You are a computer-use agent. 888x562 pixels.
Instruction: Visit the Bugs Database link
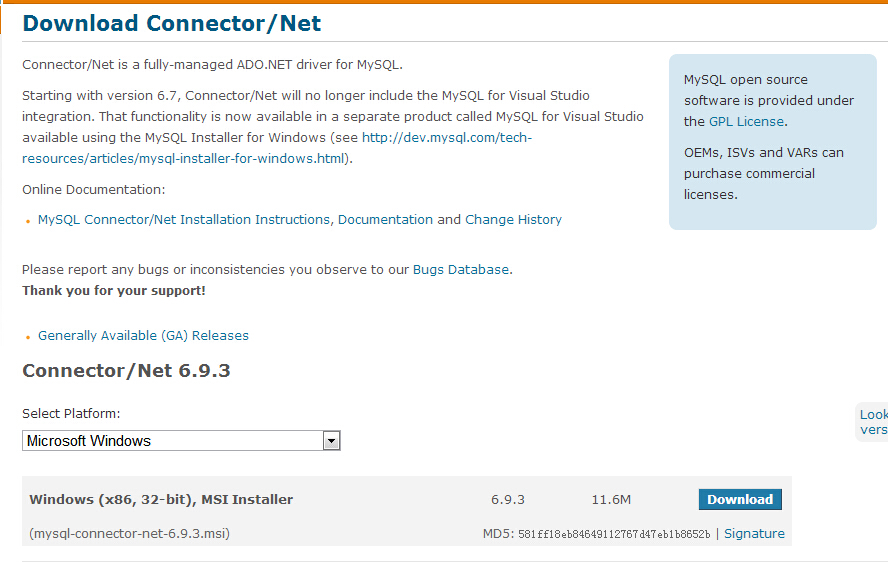coord(461,270)
